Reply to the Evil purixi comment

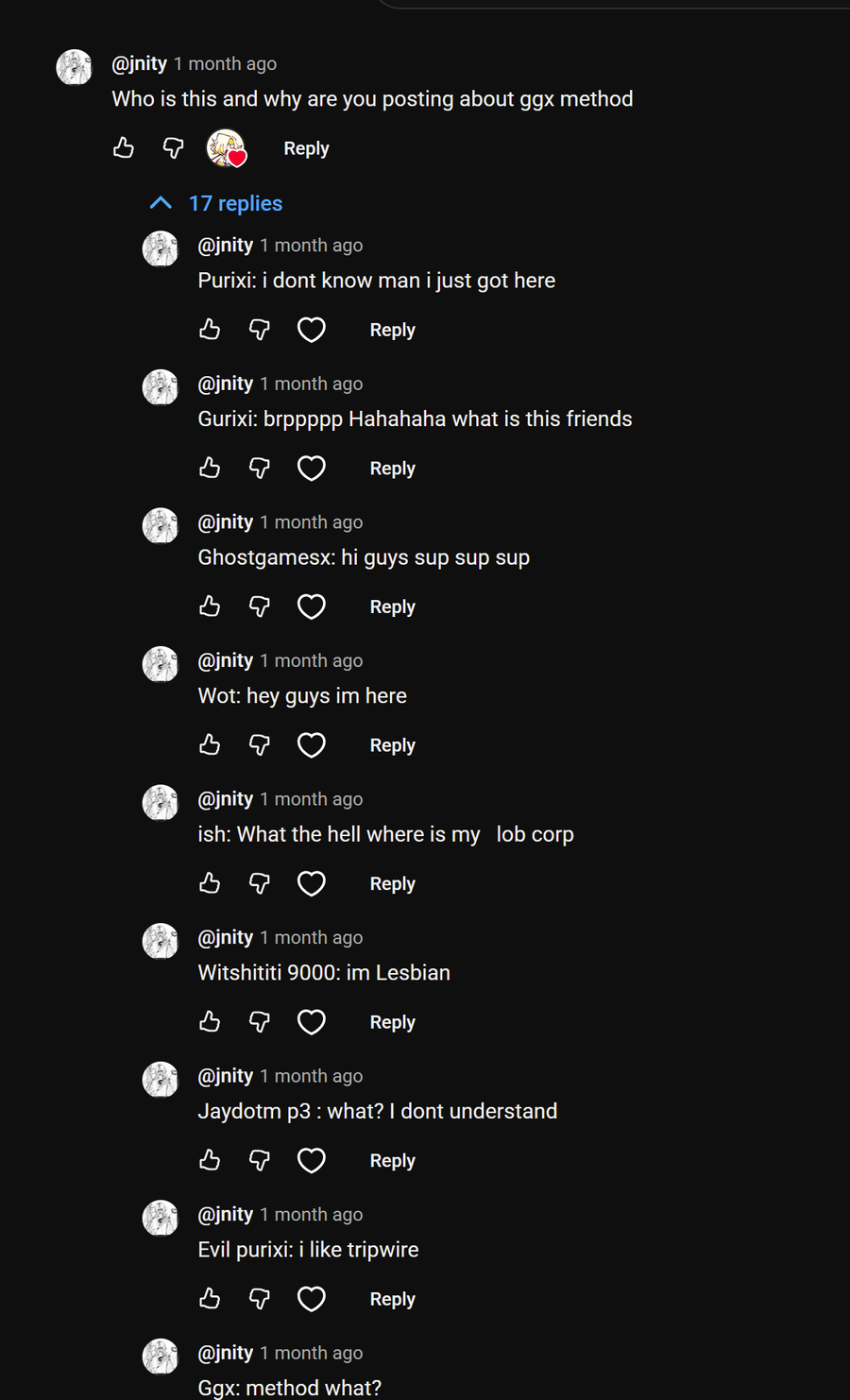[x=392, y=1300]
